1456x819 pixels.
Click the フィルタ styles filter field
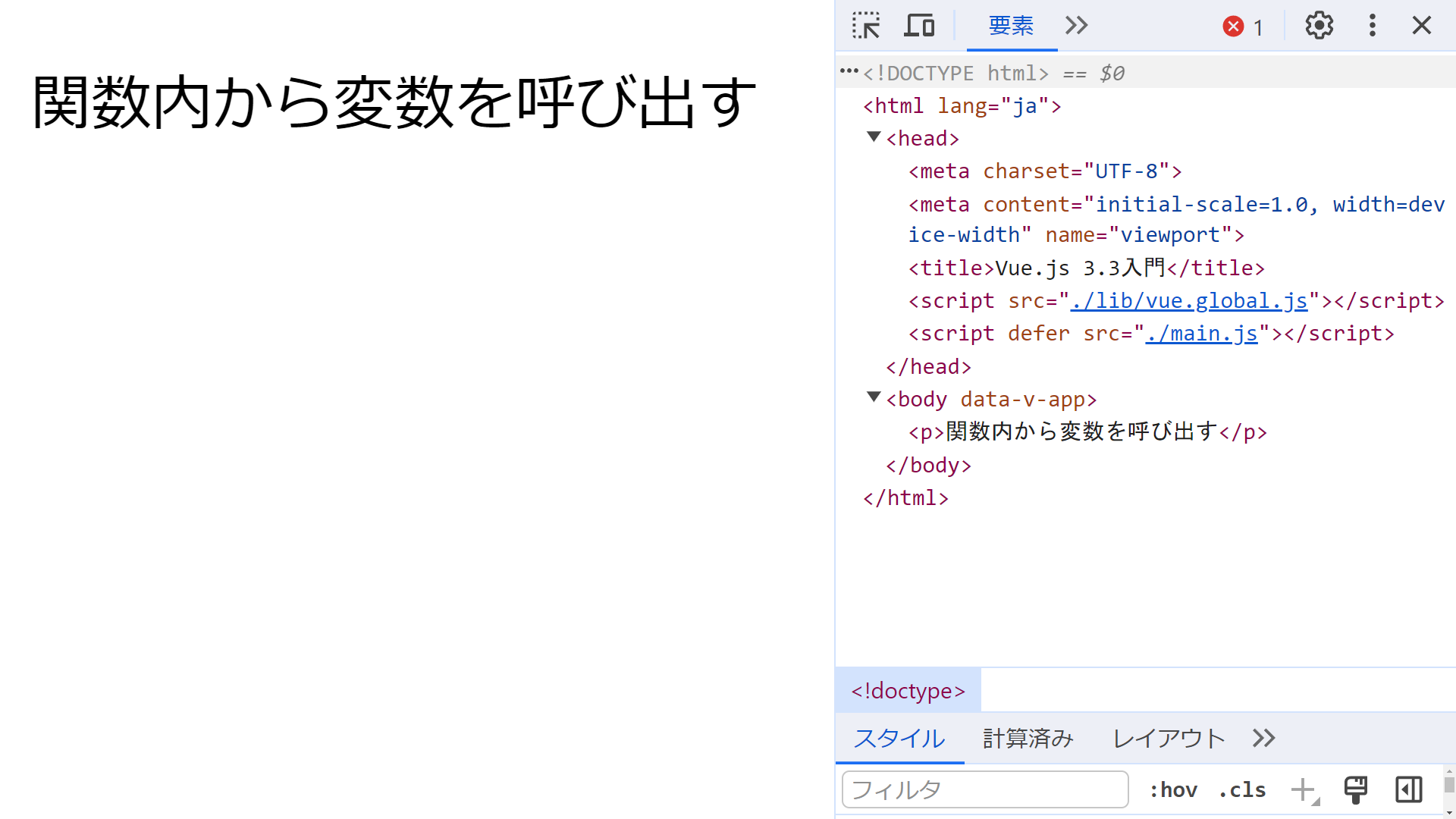pyautogui.click(x=984, y=790)
